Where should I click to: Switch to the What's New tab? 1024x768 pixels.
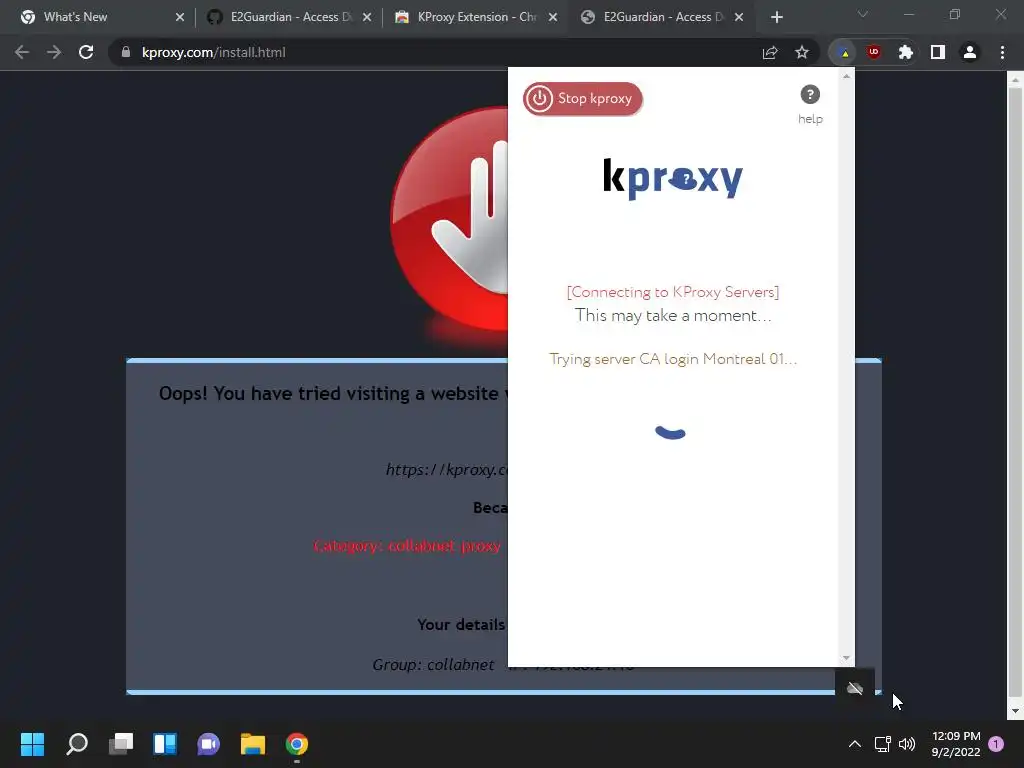[98, 17]
